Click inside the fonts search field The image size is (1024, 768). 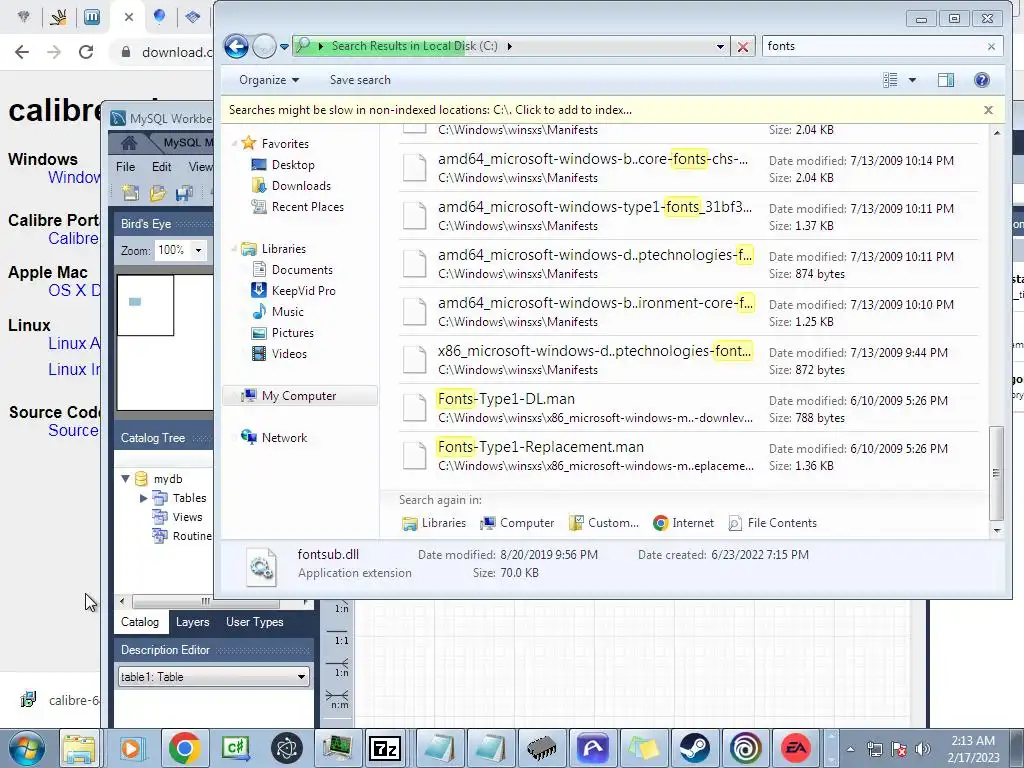(x=875, y=46)
